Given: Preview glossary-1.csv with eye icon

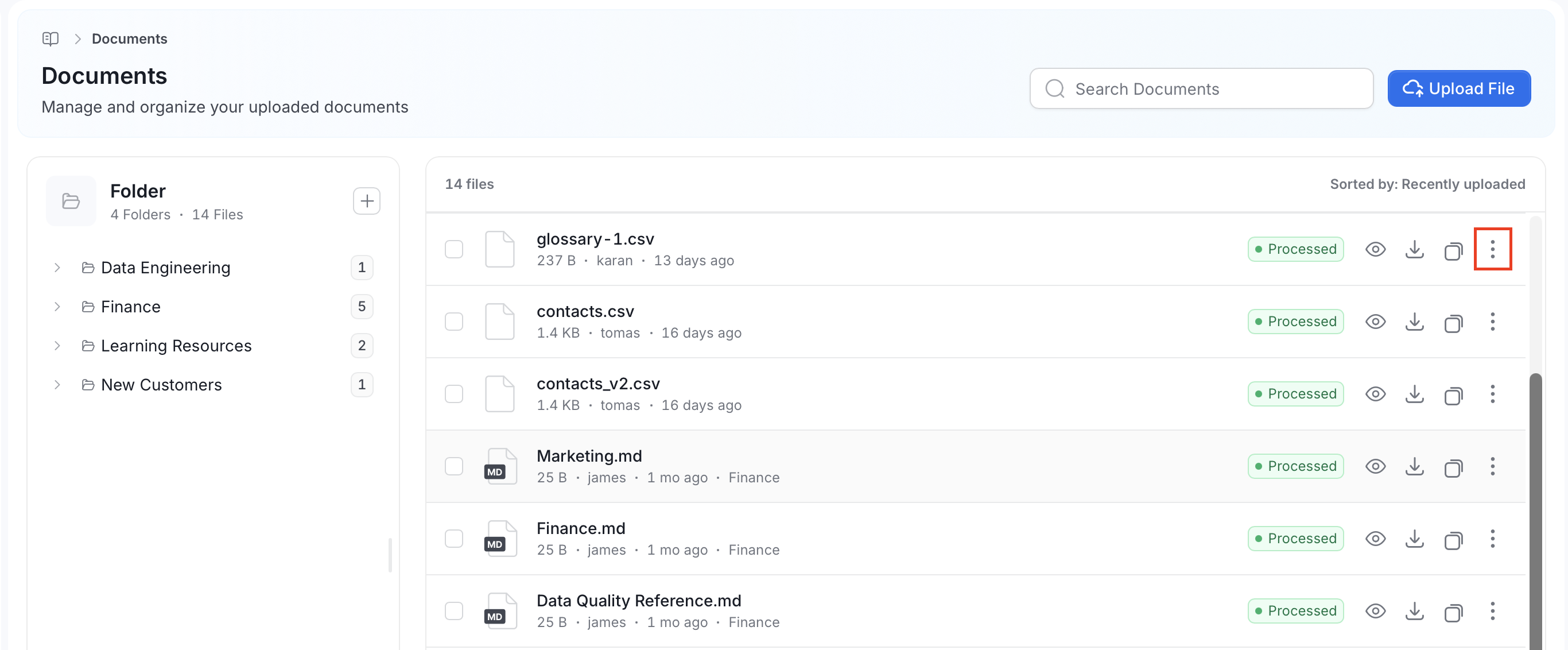Looking at the screenshot, I should 1375,249.
